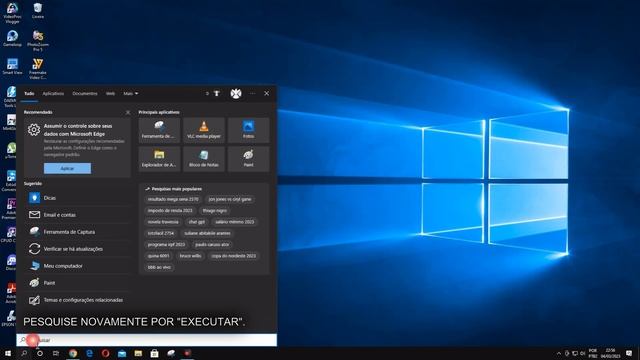Open the Lixeira recycle bin desktop icon
The width and height of the screenshot is (640, 360).
pos(38,11)
